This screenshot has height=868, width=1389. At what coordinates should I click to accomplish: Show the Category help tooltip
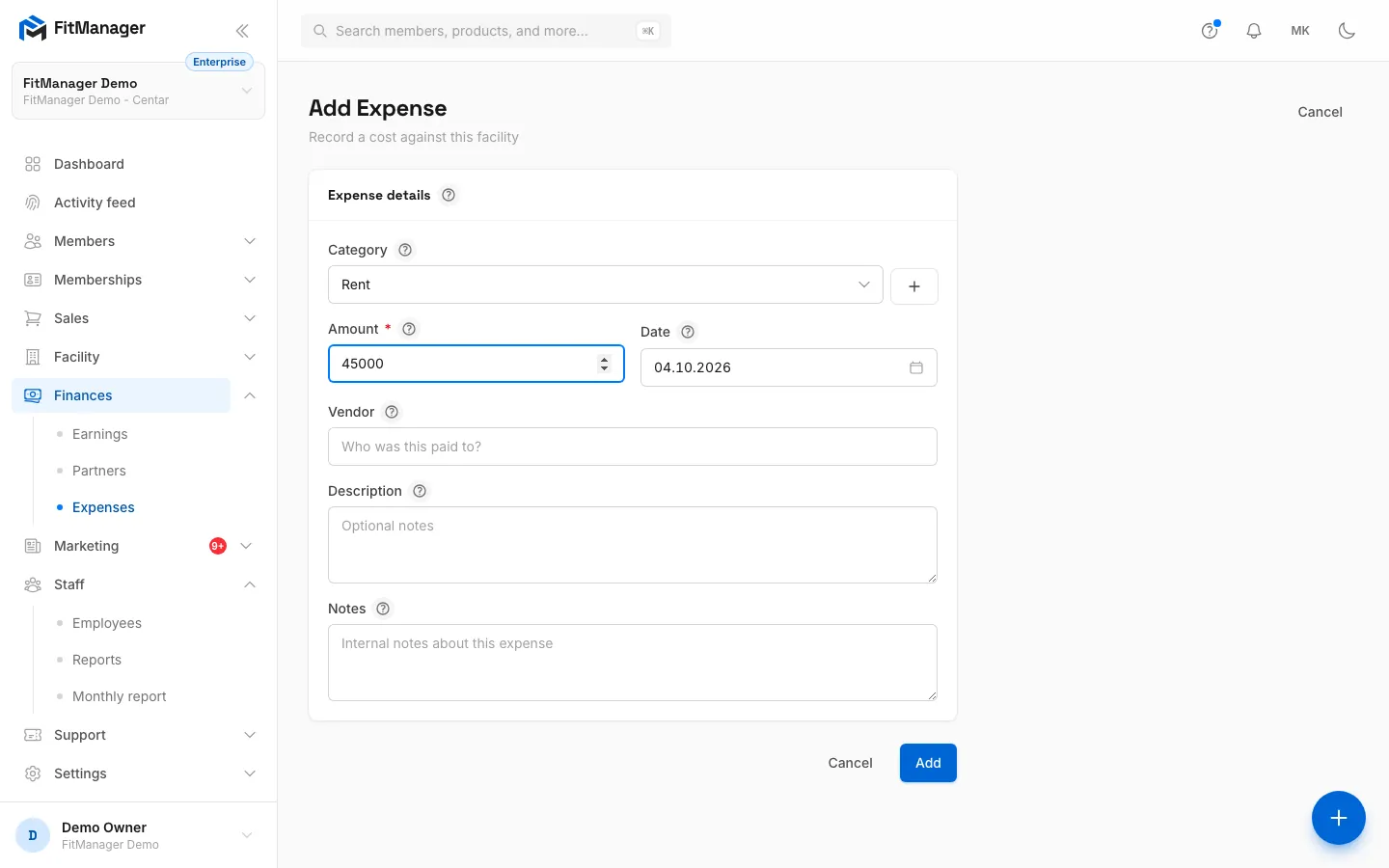(405, 250)
